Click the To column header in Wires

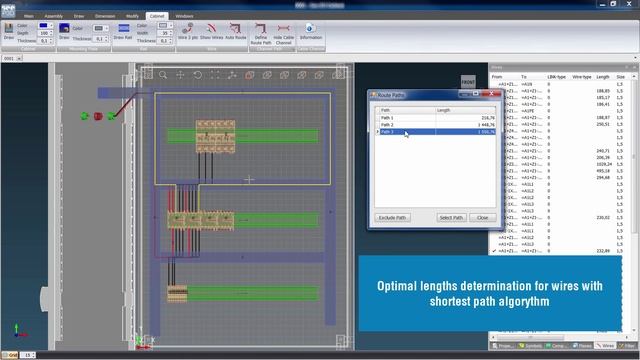tap(524, 77)
